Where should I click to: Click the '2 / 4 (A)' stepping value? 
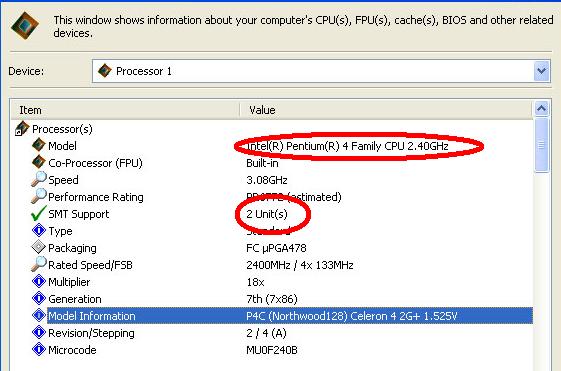(x=267, y=333)
